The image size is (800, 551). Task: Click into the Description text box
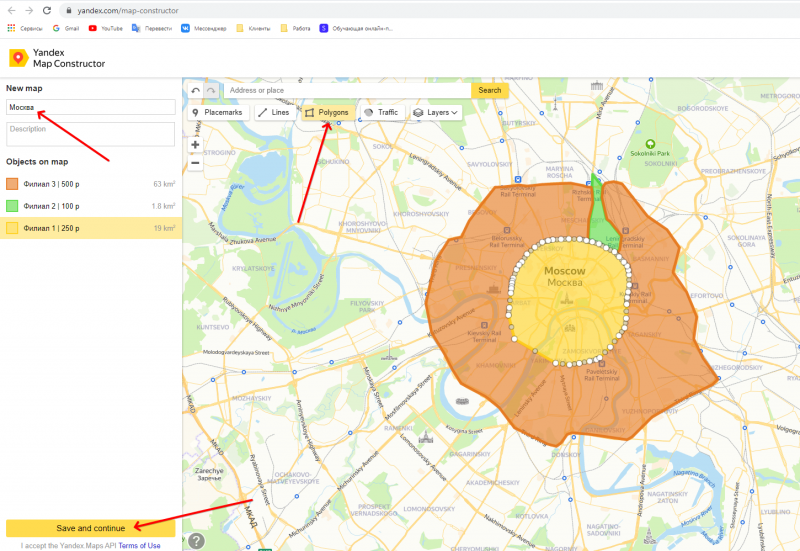[x=90, y=134]
